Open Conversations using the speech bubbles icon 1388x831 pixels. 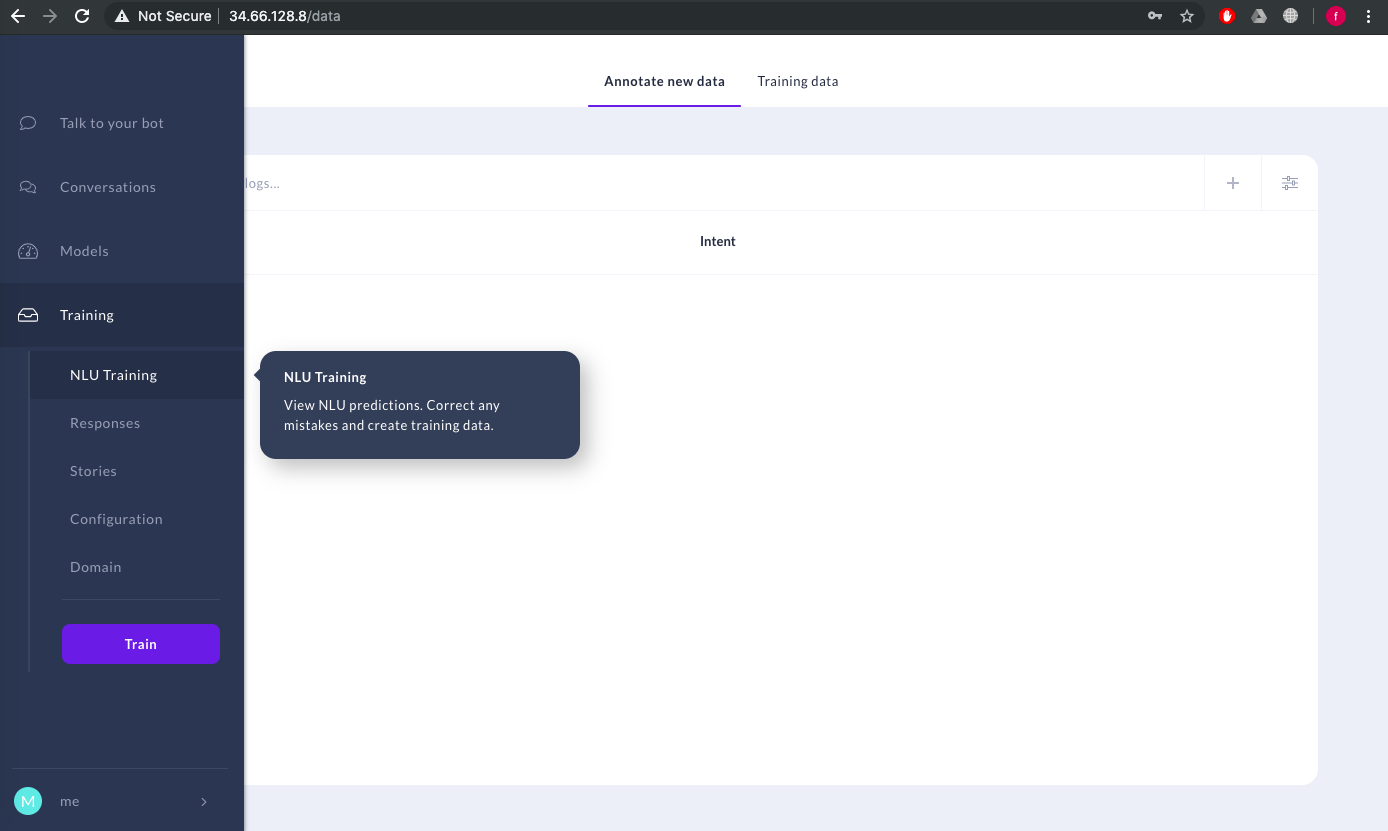point(27,186)
